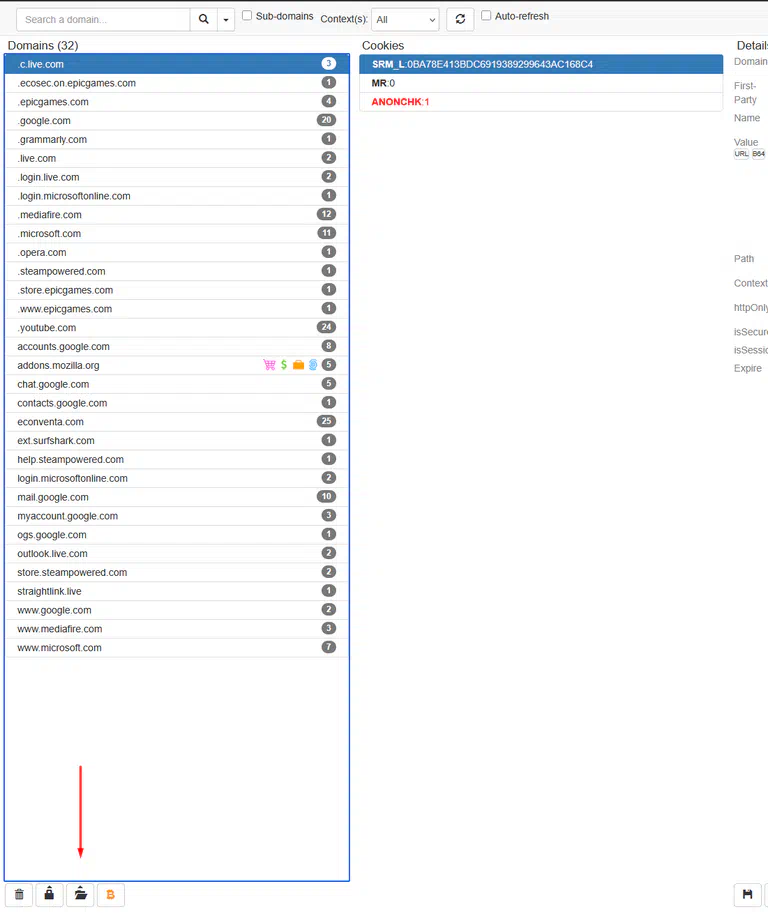768x914 pixels.
Task: Select the help.steampowered.com domain
Action: click(177, 459)
